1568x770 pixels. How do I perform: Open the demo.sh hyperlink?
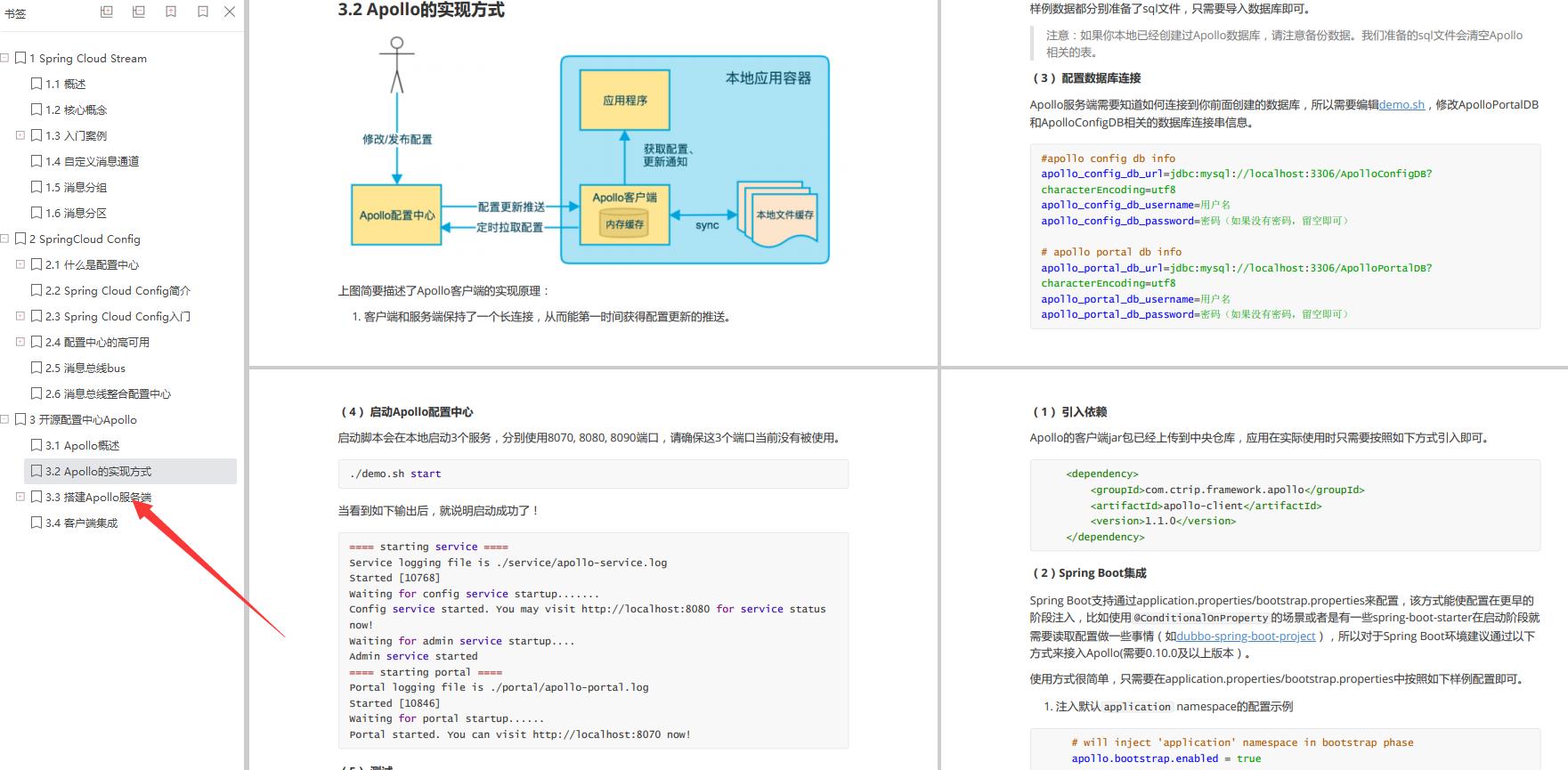click(x=1401, y=104)
